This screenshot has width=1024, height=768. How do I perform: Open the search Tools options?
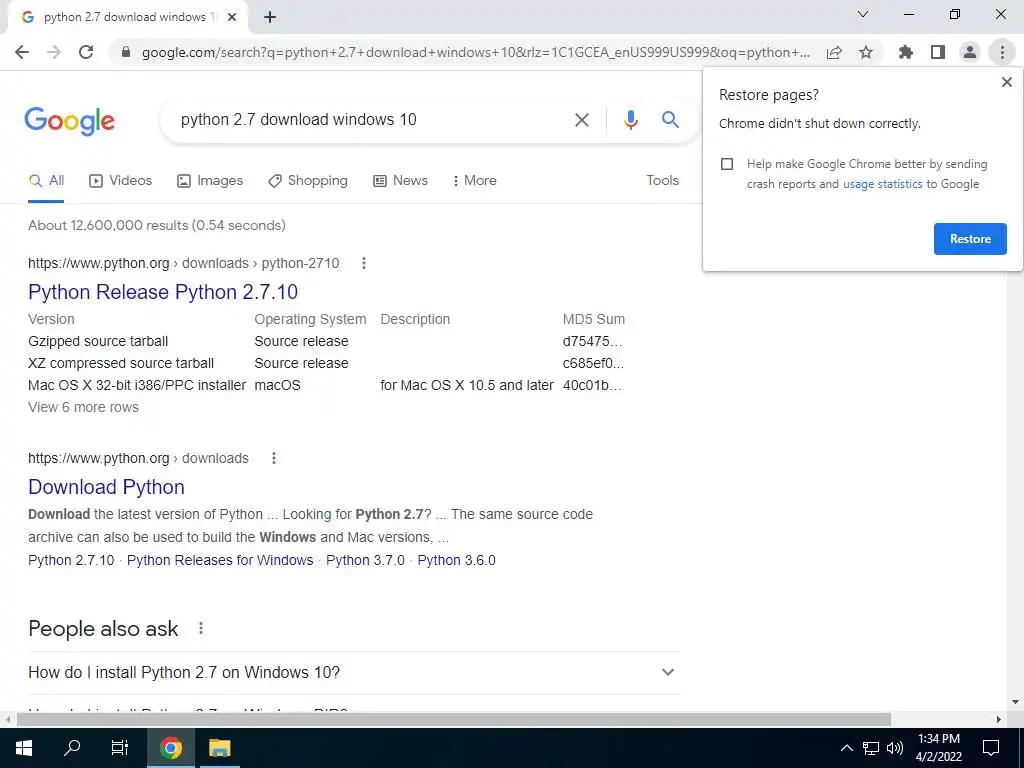[x=662, y=181]
